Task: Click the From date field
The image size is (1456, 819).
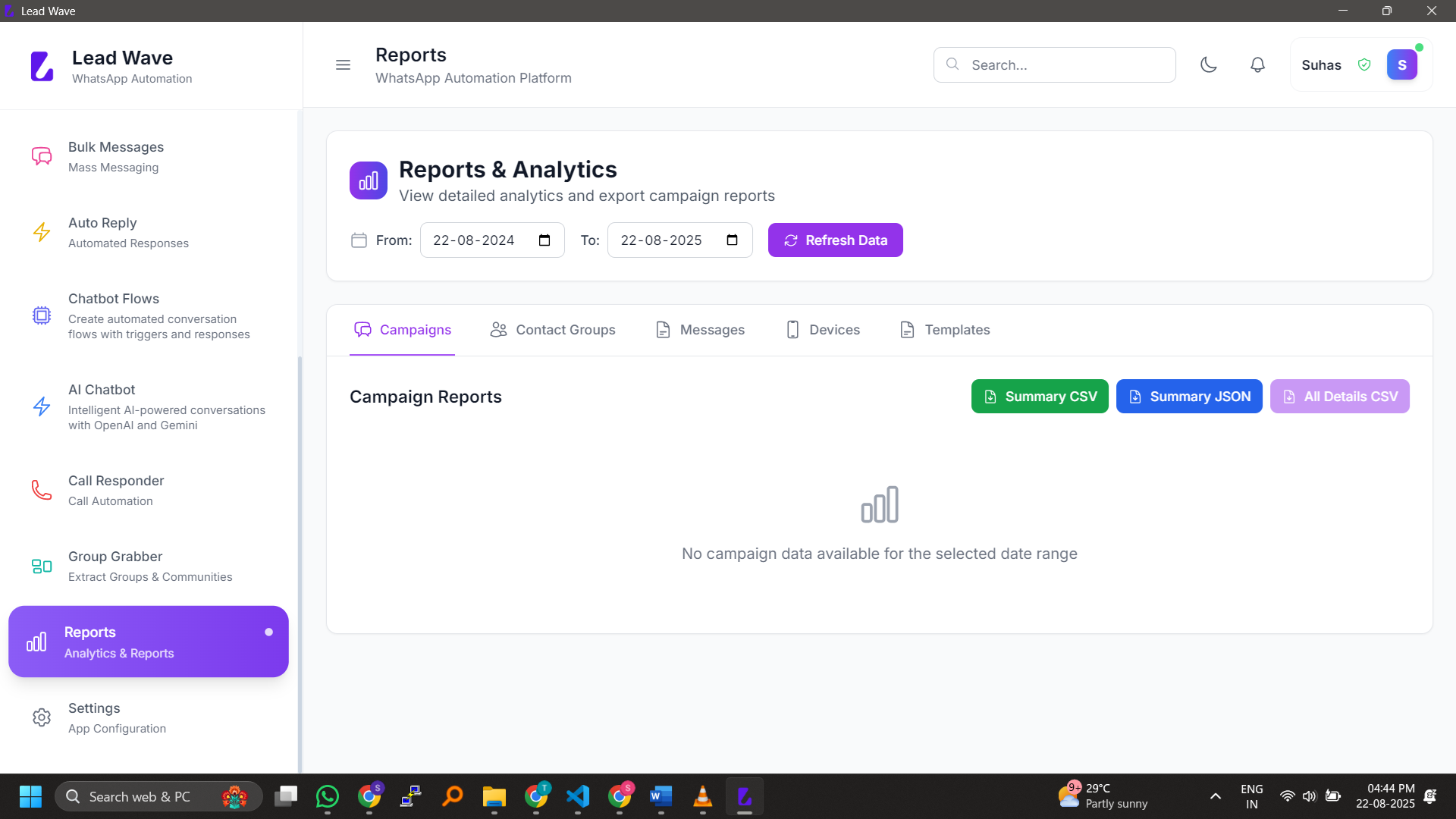Action: pyautogui.click(x=492, y=240)
